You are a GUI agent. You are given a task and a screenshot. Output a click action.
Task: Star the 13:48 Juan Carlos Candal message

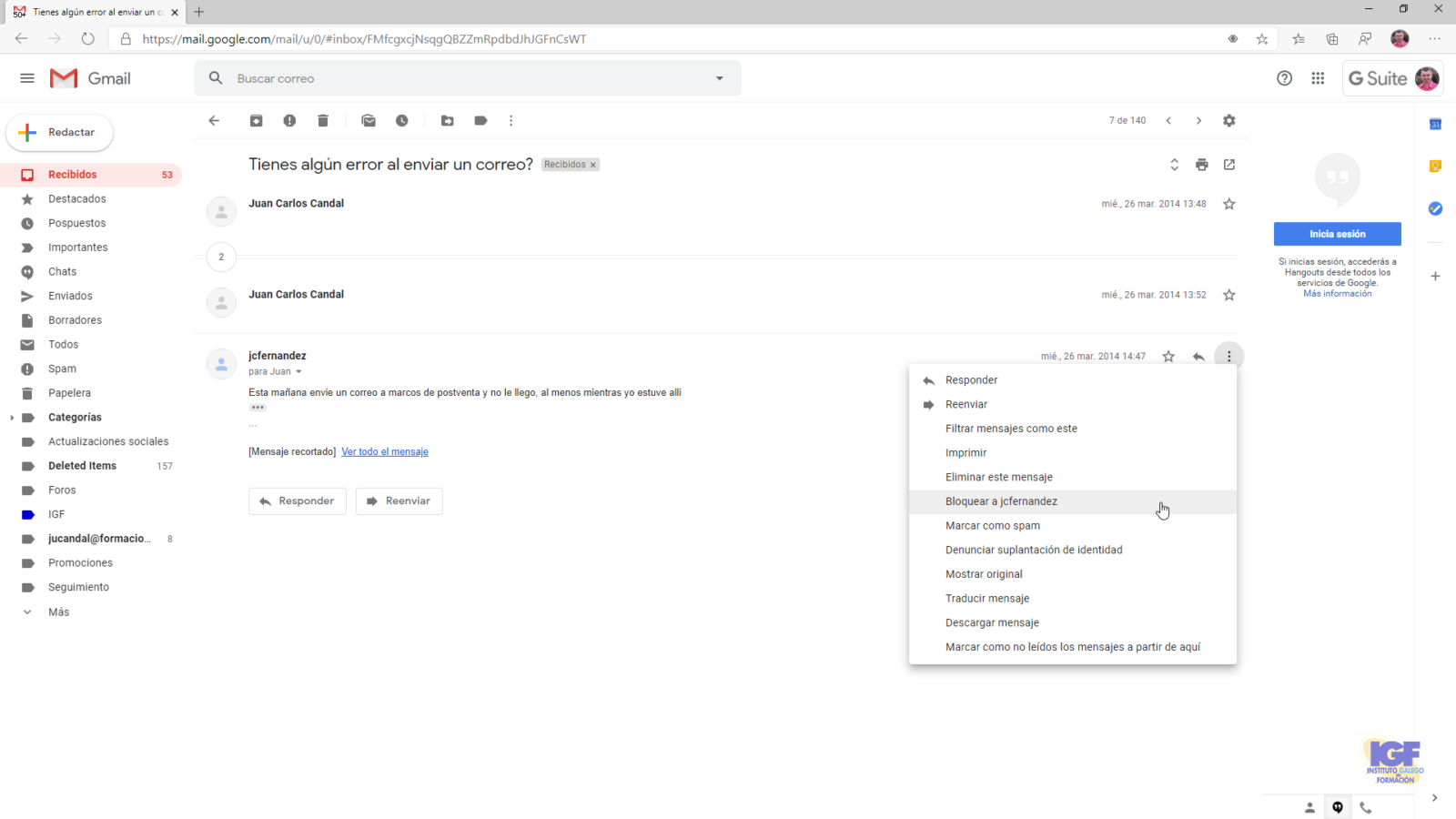(1229, 204)
